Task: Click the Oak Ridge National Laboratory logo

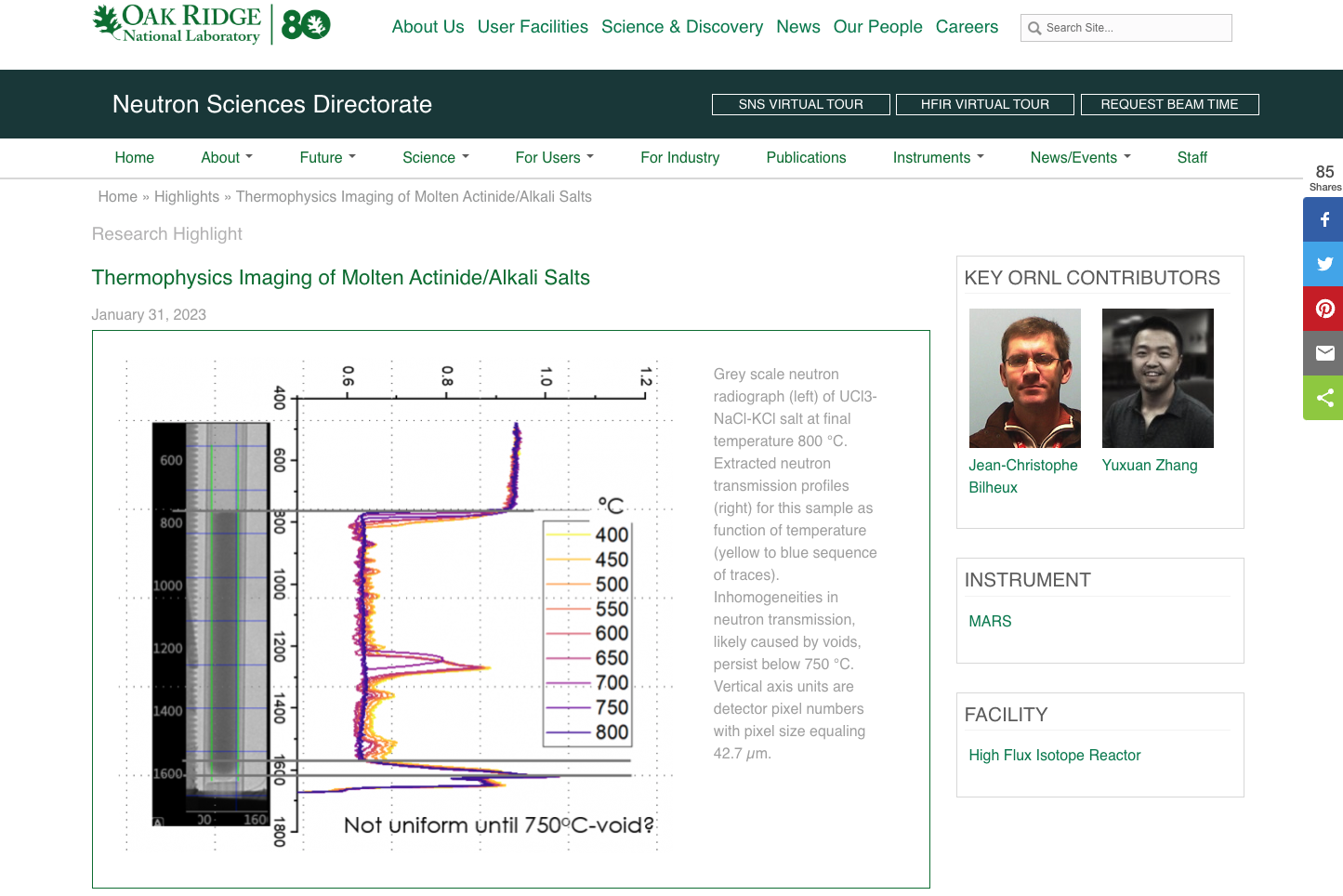Action: tap(178, 24)
